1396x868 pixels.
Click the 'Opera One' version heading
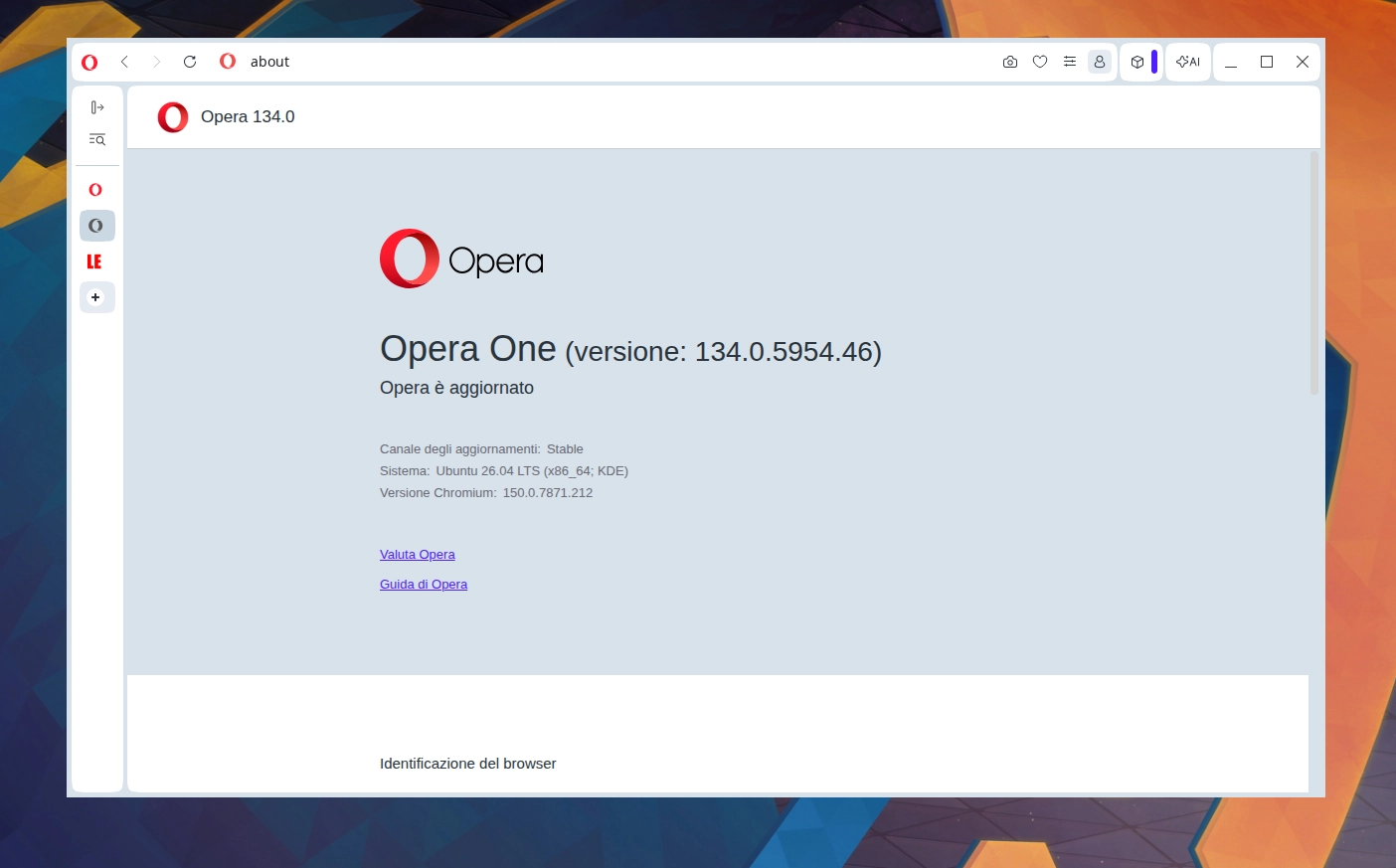click(x=630, y=349)
